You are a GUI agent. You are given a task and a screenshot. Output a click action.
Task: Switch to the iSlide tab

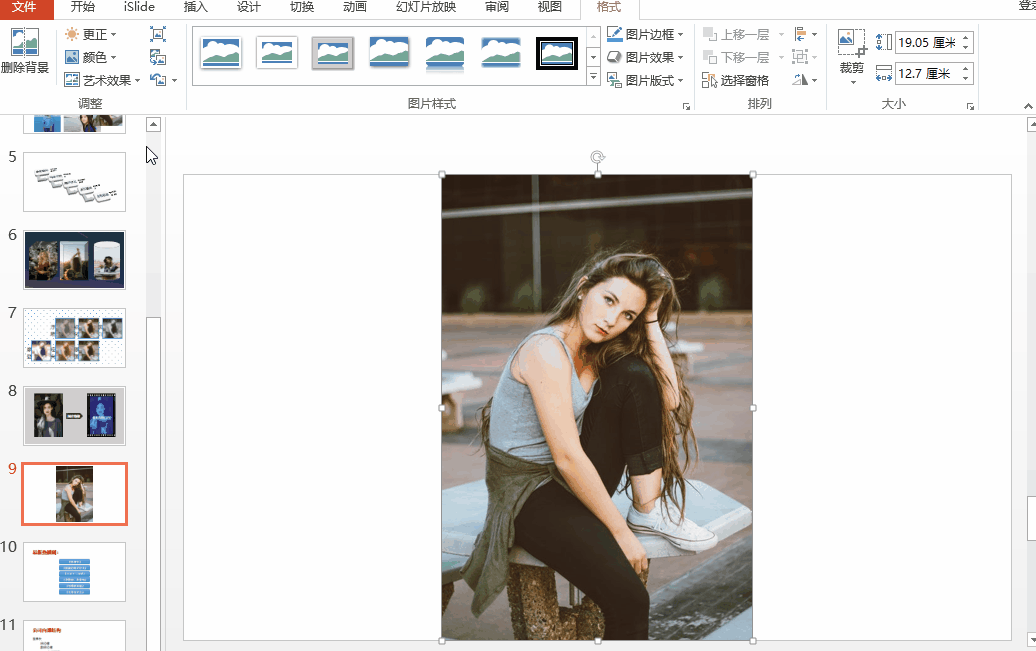tap(139, 7)
